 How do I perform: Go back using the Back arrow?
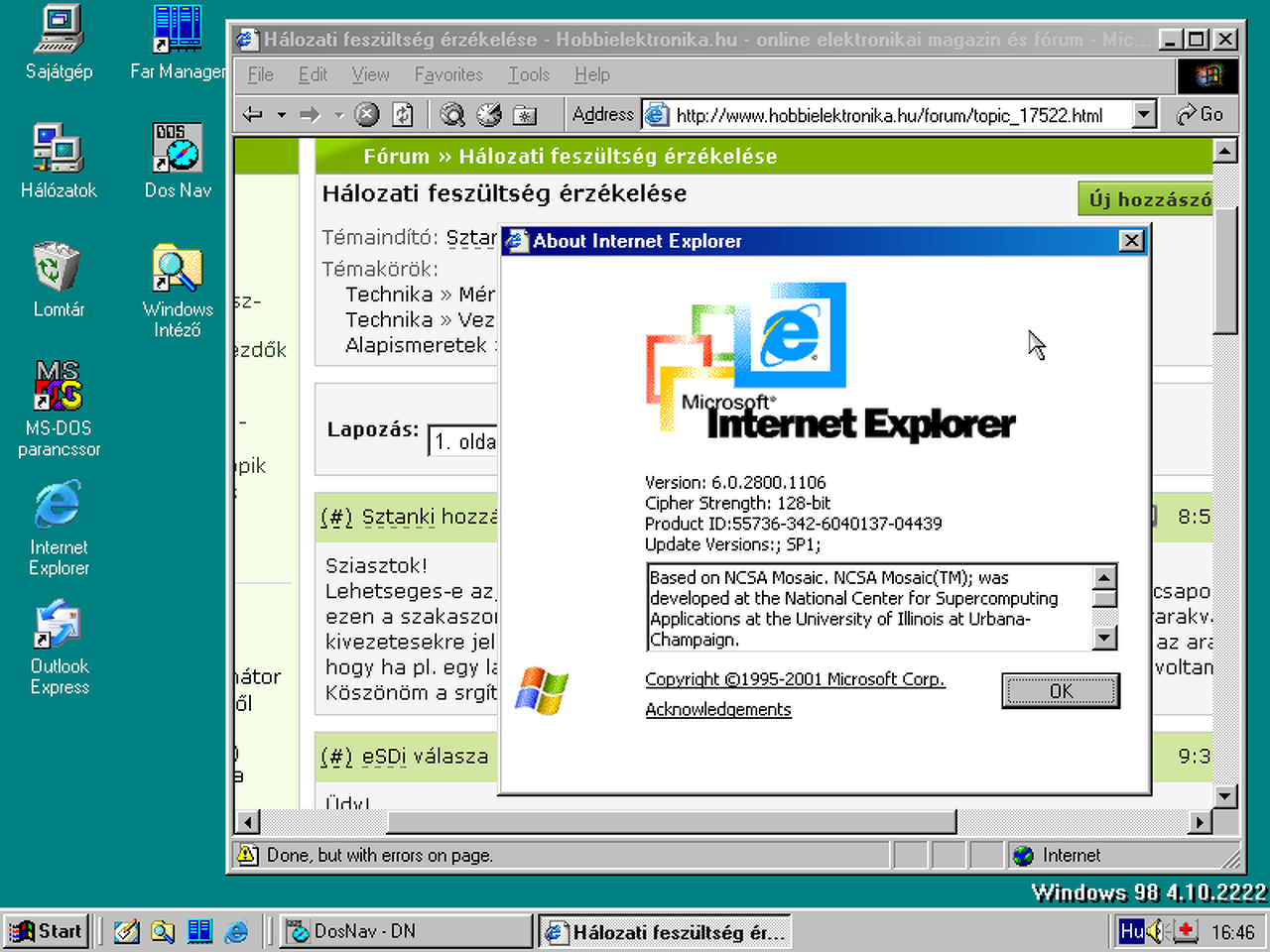(253, 115)
